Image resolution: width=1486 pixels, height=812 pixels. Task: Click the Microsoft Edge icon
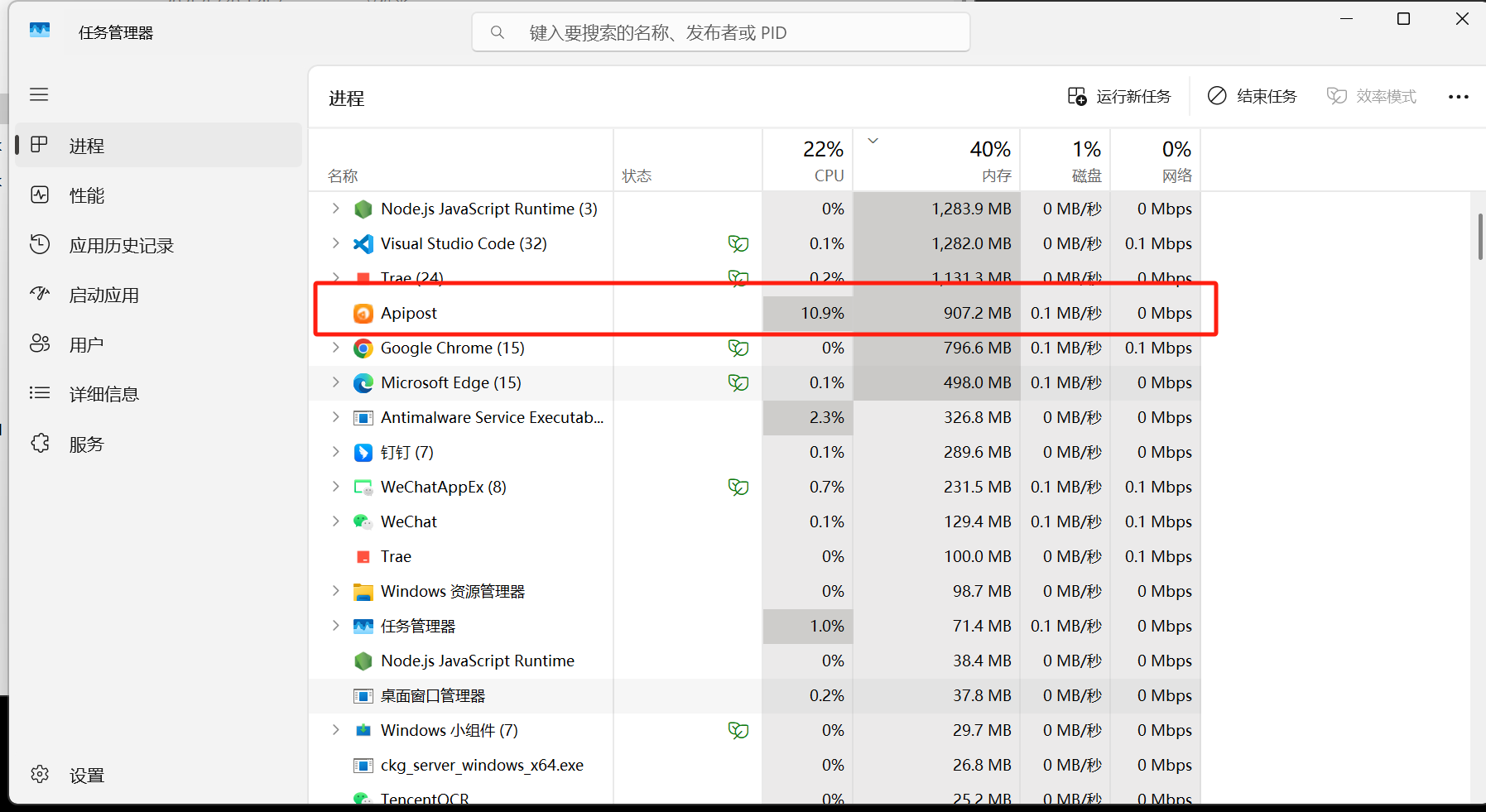pos(363,383)
